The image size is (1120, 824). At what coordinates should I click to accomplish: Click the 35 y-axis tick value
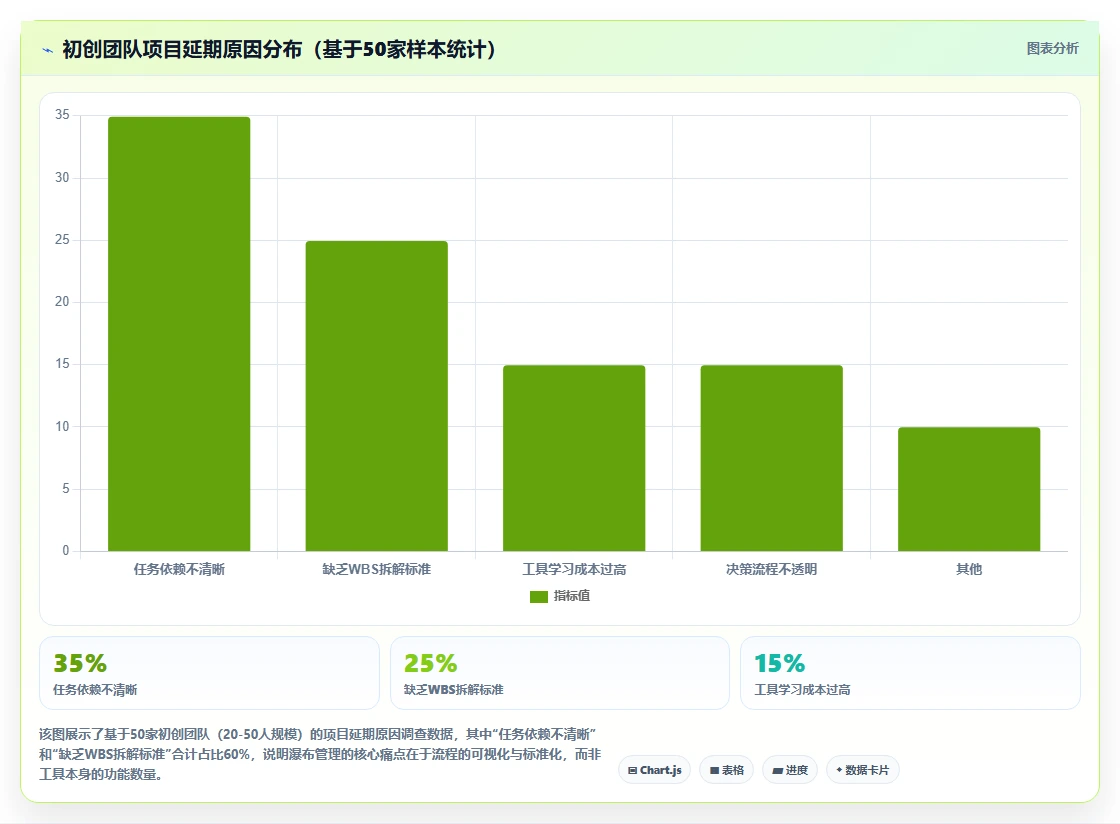62,115
